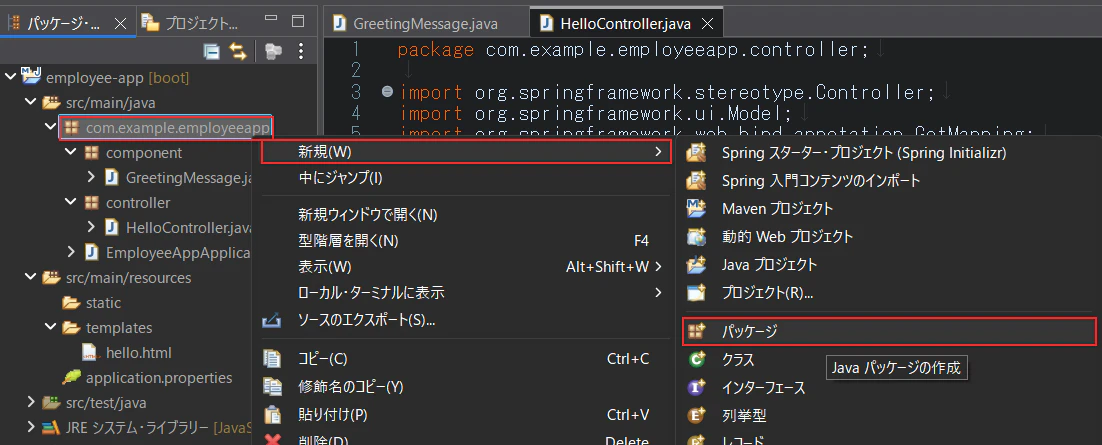Create a new クラス

[889, 359]
